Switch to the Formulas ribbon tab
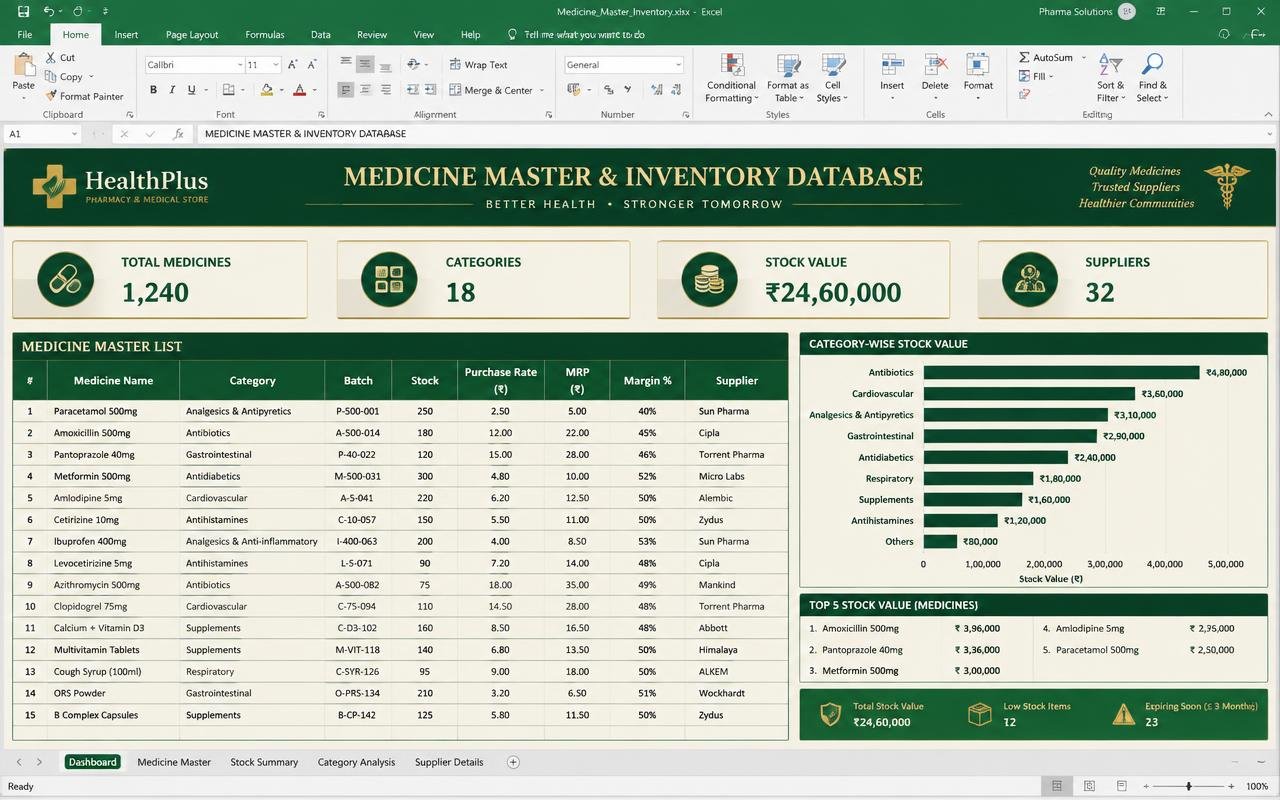 coord(265,35)
